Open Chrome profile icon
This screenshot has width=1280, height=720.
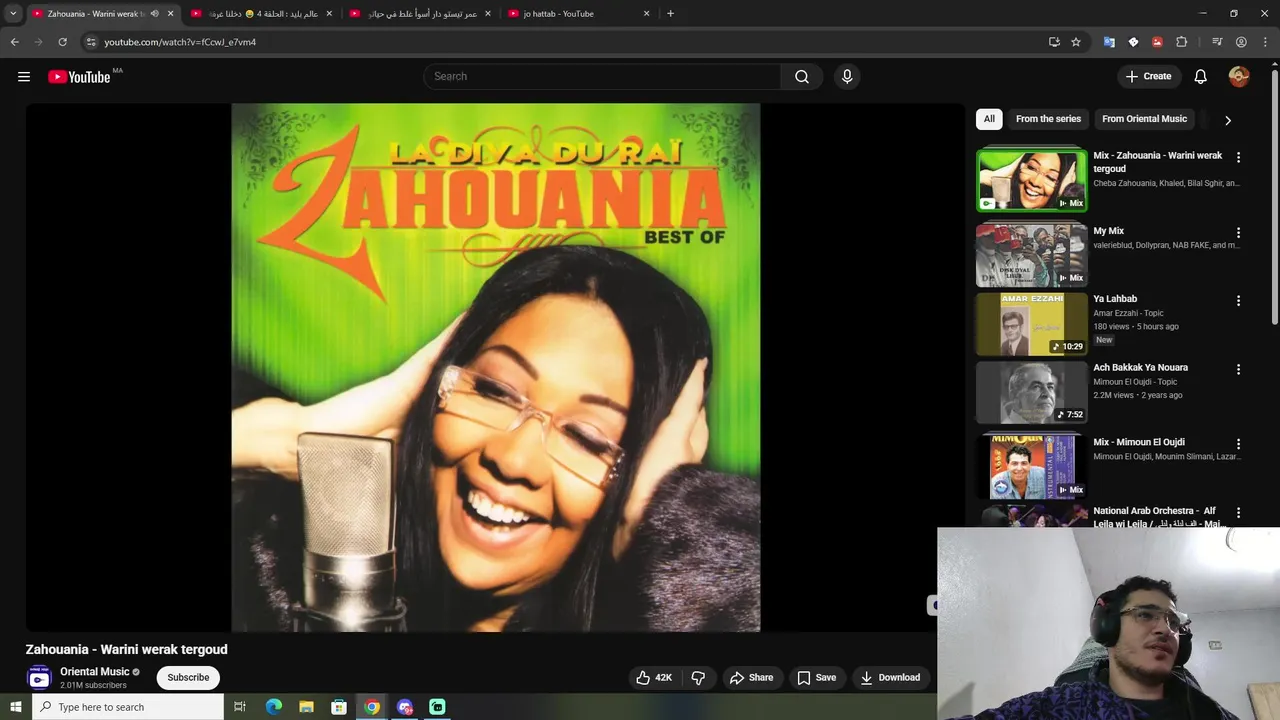tap(1241, 42)
